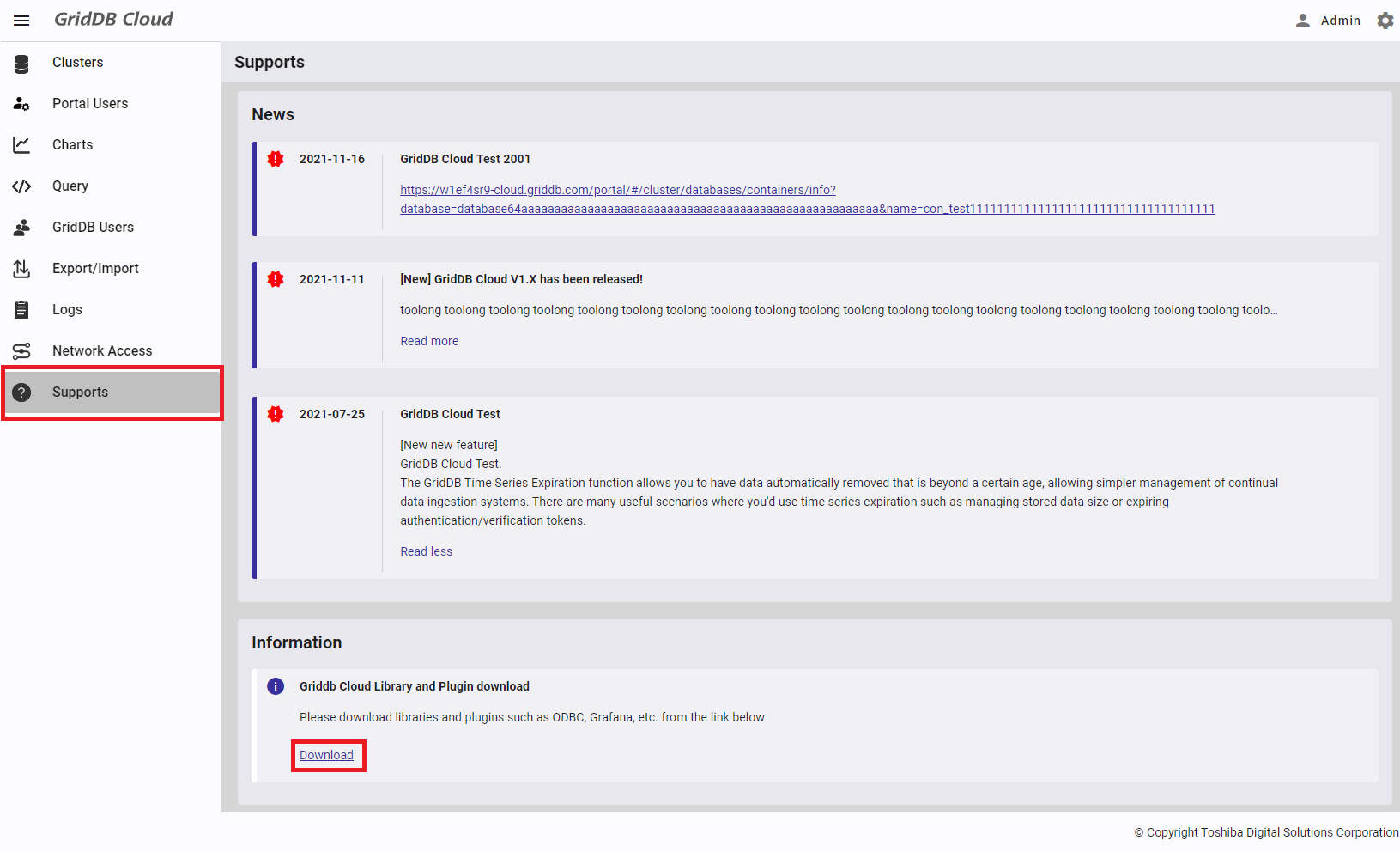Screen dimensions: 1400x852
Task: Click the Clusters database icon
Action: 21,63
